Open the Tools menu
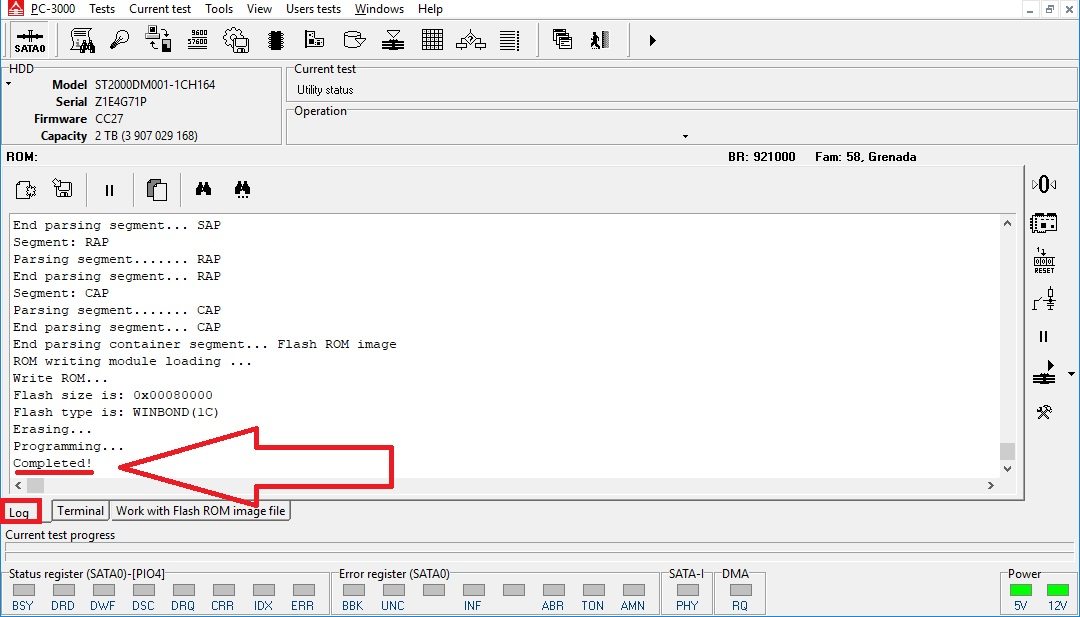The image size is (1080, 617). click(x=219, y=9)
